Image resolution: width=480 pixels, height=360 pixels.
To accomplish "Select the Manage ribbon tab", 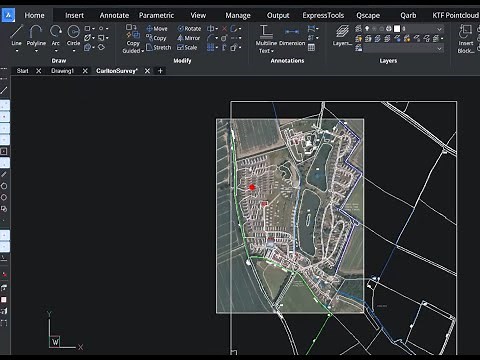I will pos(238,15).
